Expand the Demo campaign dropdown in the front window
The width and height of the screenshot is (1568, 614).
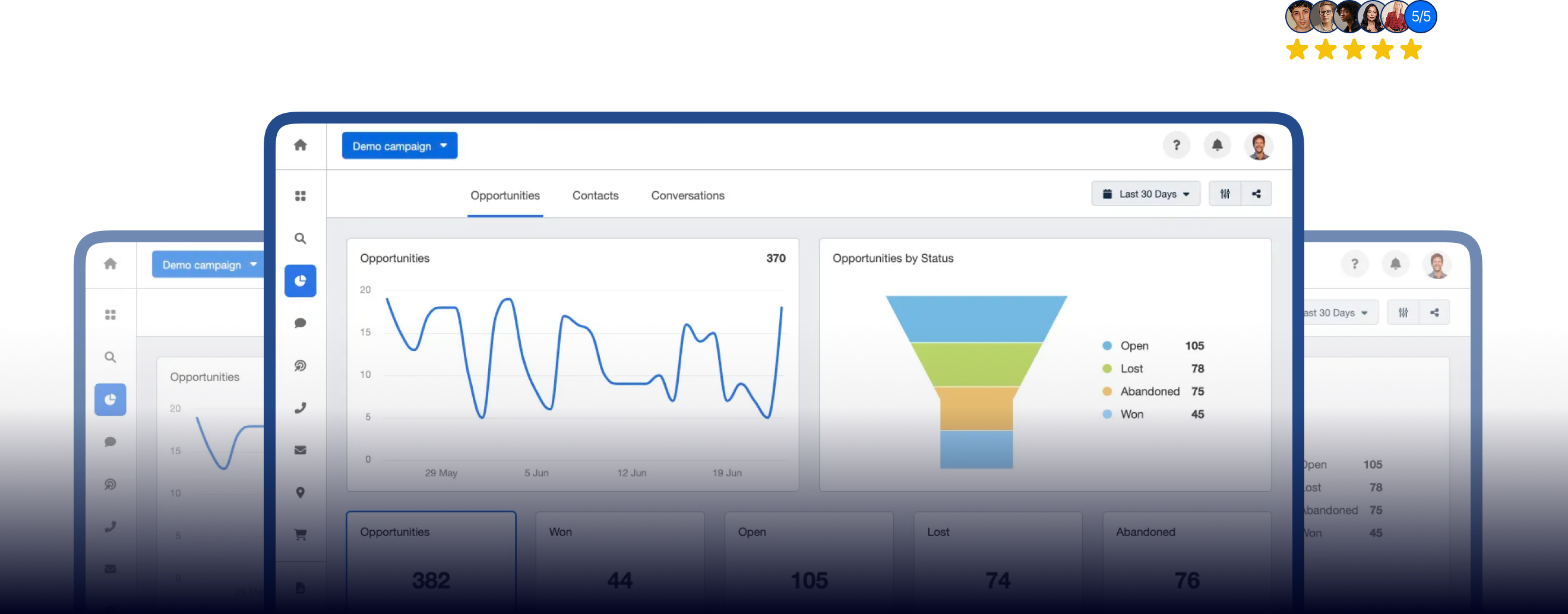coord(399,145)
